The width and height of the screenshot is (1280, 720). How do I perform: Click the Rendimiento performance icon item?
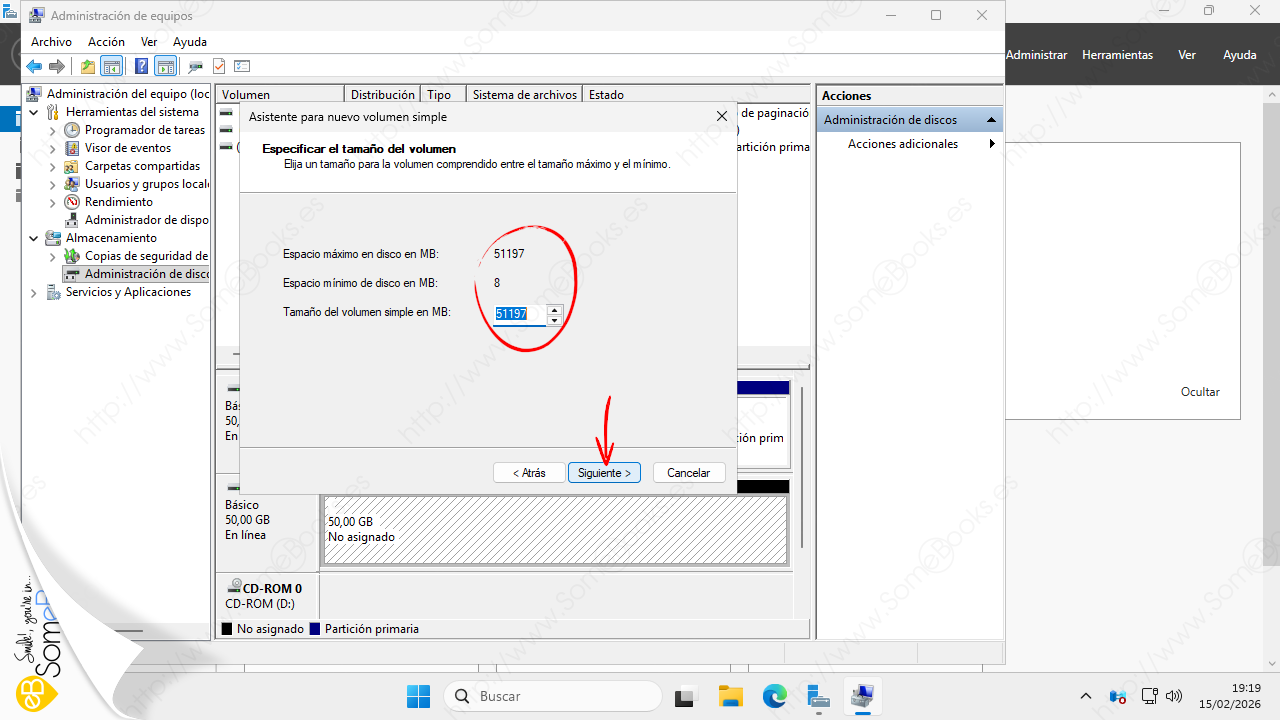click(118, 202)
